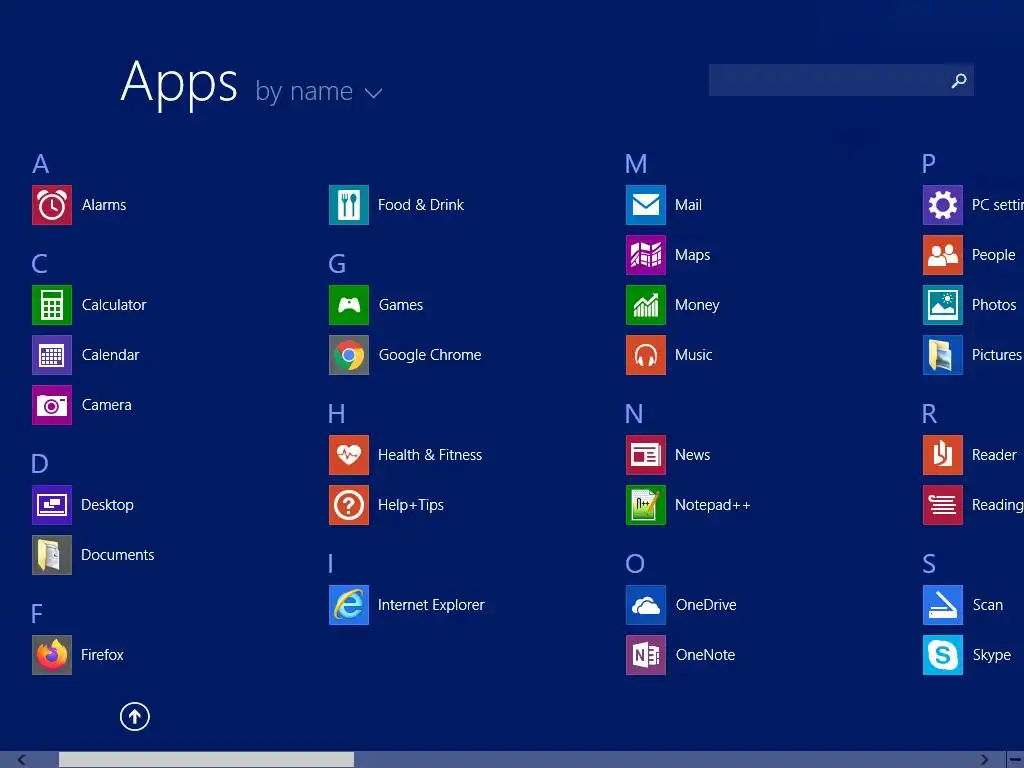Select the letter N group header
The height and width of the screenshot is (768, 1024).
pos(634,414)
